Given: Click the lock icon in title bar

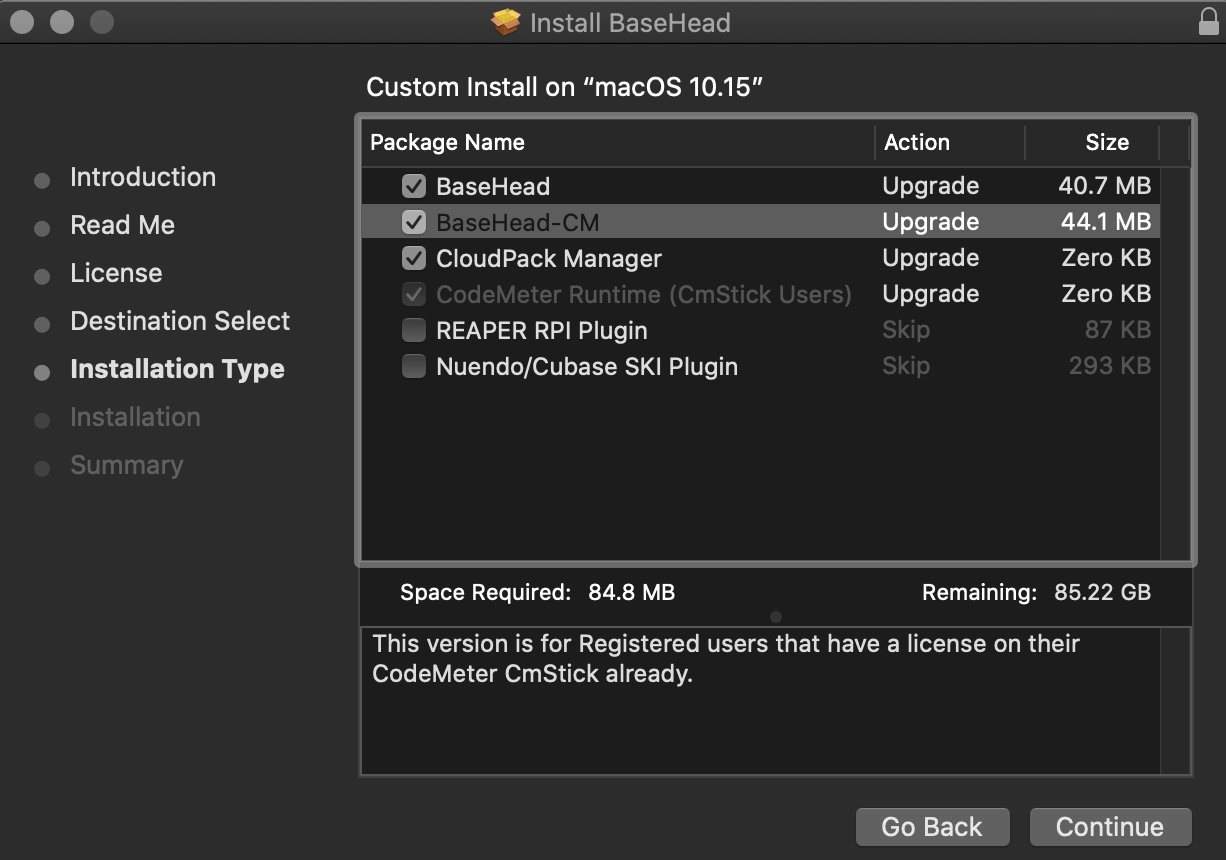Looking at the screenshot, I should [1208, 21].
